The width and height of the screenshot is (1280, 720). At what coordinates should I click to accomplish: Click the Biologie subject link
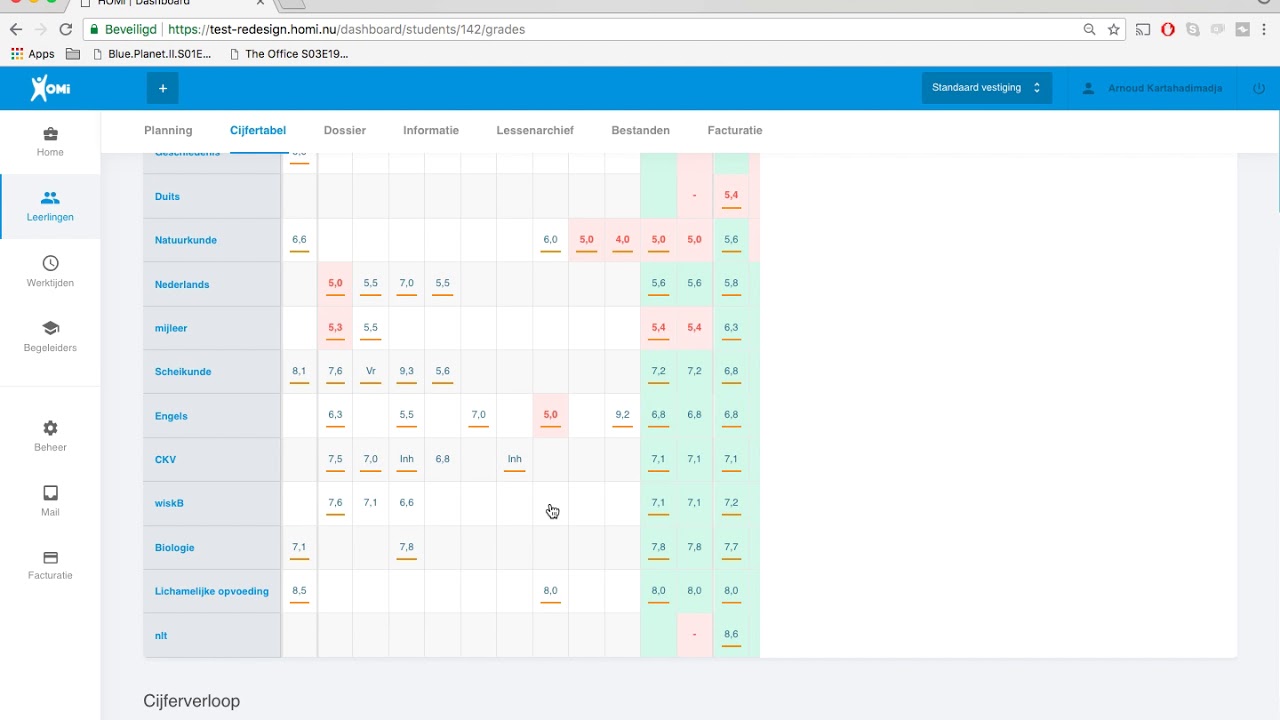pyautogui.click(x=174, y=548)
